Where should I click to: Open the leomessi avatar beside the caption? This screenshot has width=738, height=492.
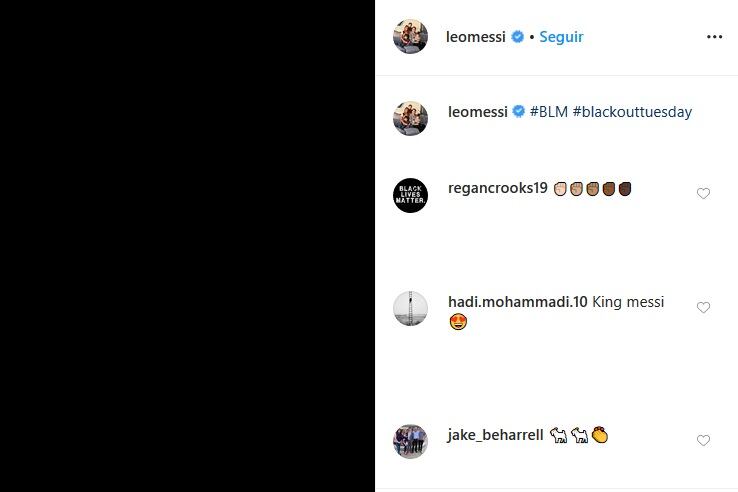click(411, 118)
